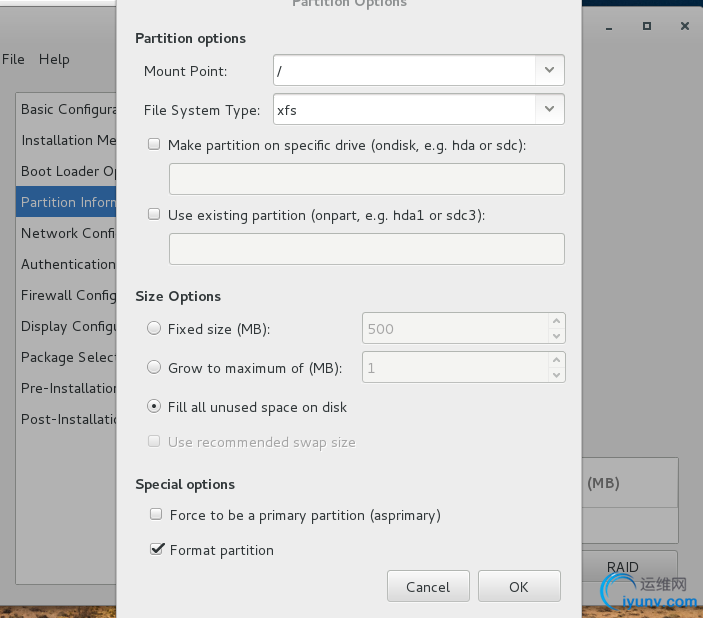Uncheck the Format partition checkbox
Viewport: 703px width, 618px height.
click(155, 549)
